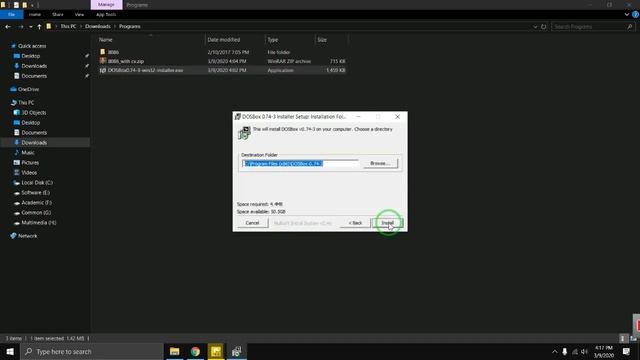Viewport: 640px width, 360px height.
Task: Click Browse to choose destination folder
Action: (x=380, y=163)
